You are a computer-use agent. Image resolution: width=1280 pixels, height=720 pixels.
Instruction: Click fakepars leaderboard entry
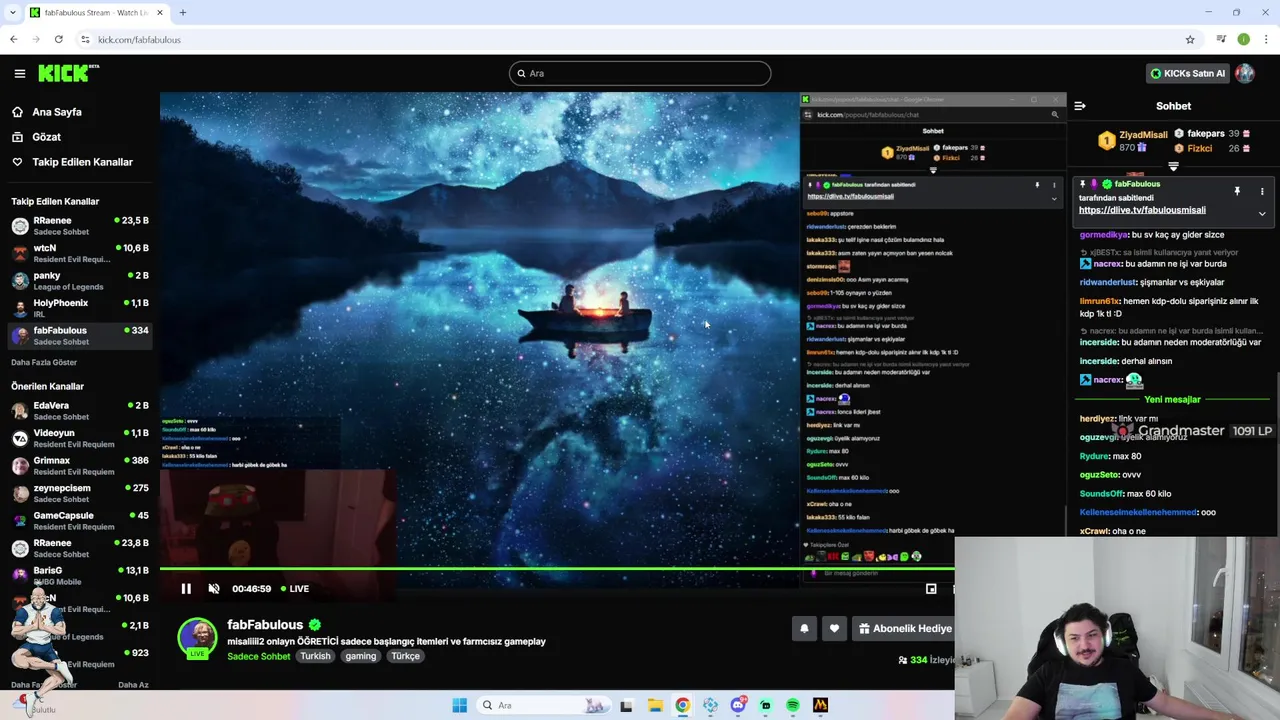tap(1213, 134)
